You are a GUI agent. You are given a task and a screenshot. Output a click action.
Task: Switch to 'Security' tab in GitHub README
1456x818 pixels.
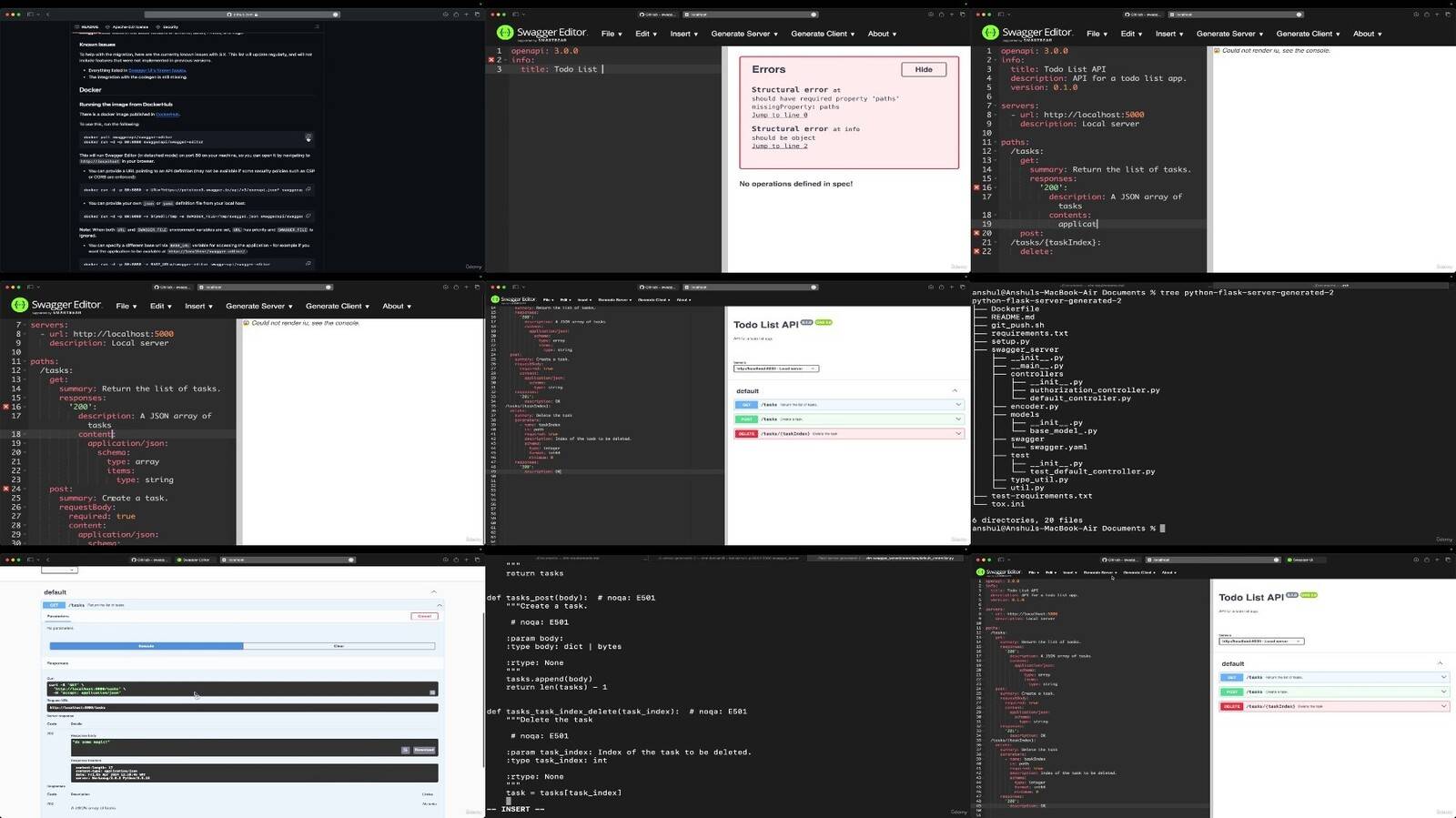(x=168, y=27)
